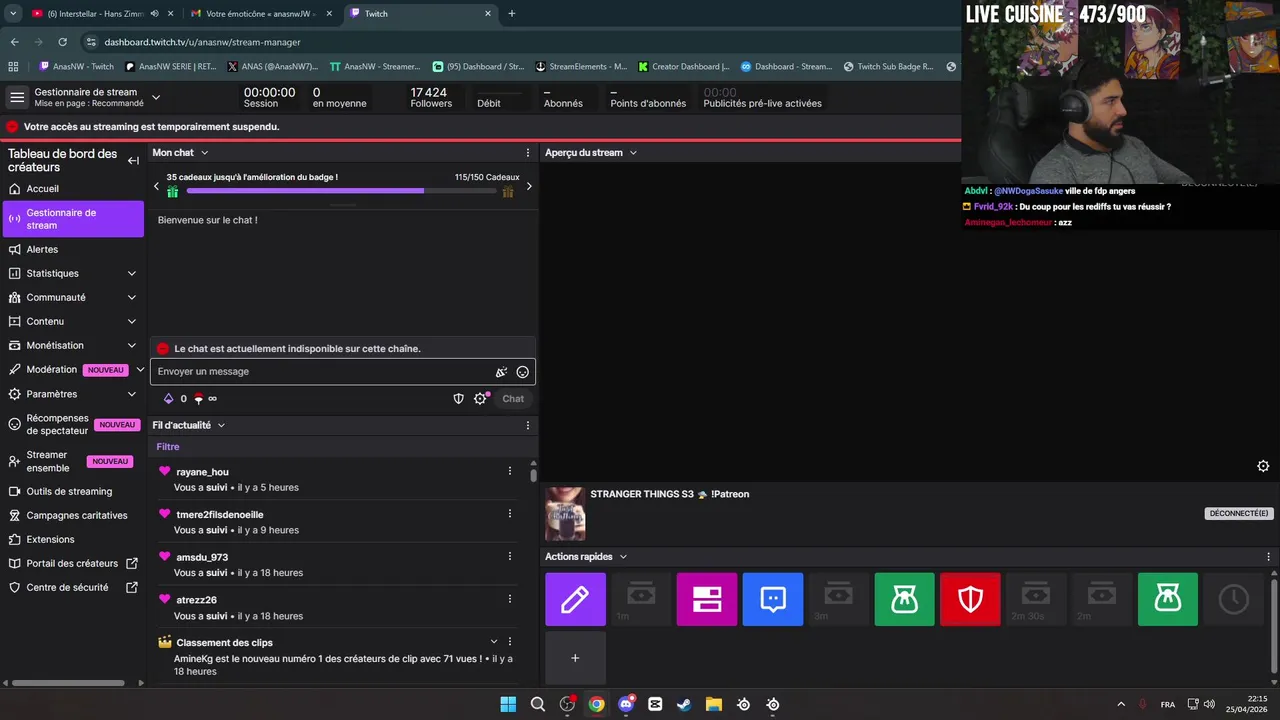Open options for rayane_hou follow event
The image size is (1280, 720).
point(510,471)
